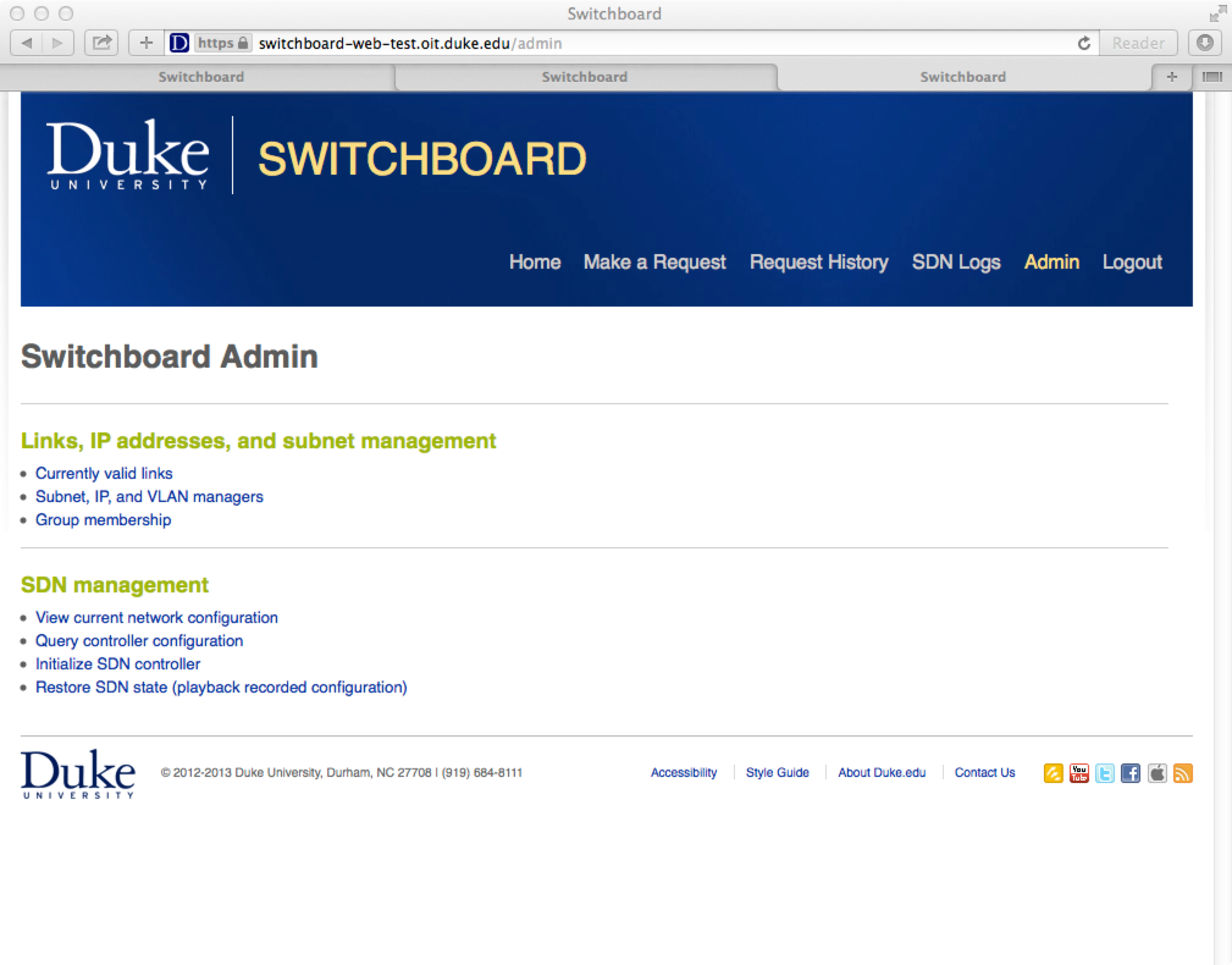Open SDN Logs in the navigation
The image size is (1232, 965).
click(x=956, y=262)
